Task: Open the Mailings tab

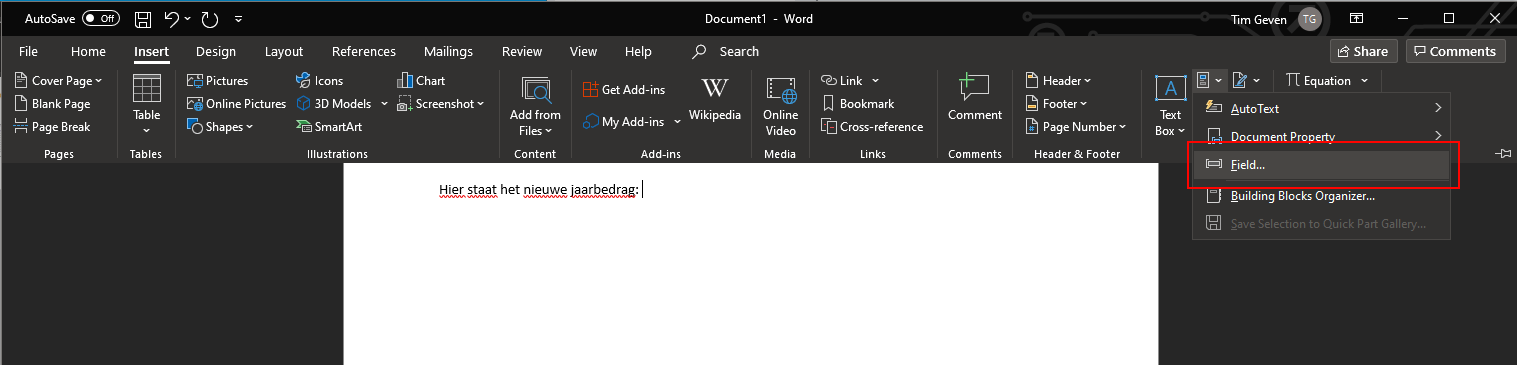Action: tap(449, 52)
